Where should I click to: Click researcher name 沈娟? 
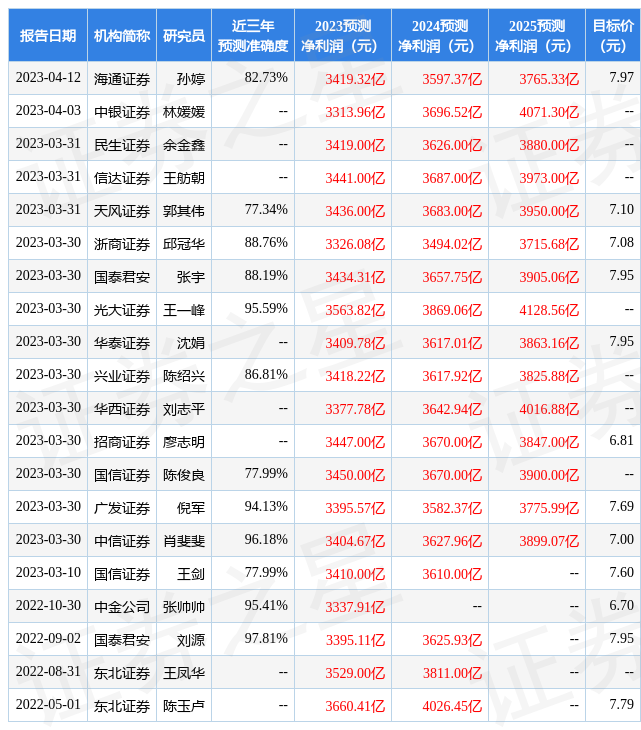coord(191,343)
